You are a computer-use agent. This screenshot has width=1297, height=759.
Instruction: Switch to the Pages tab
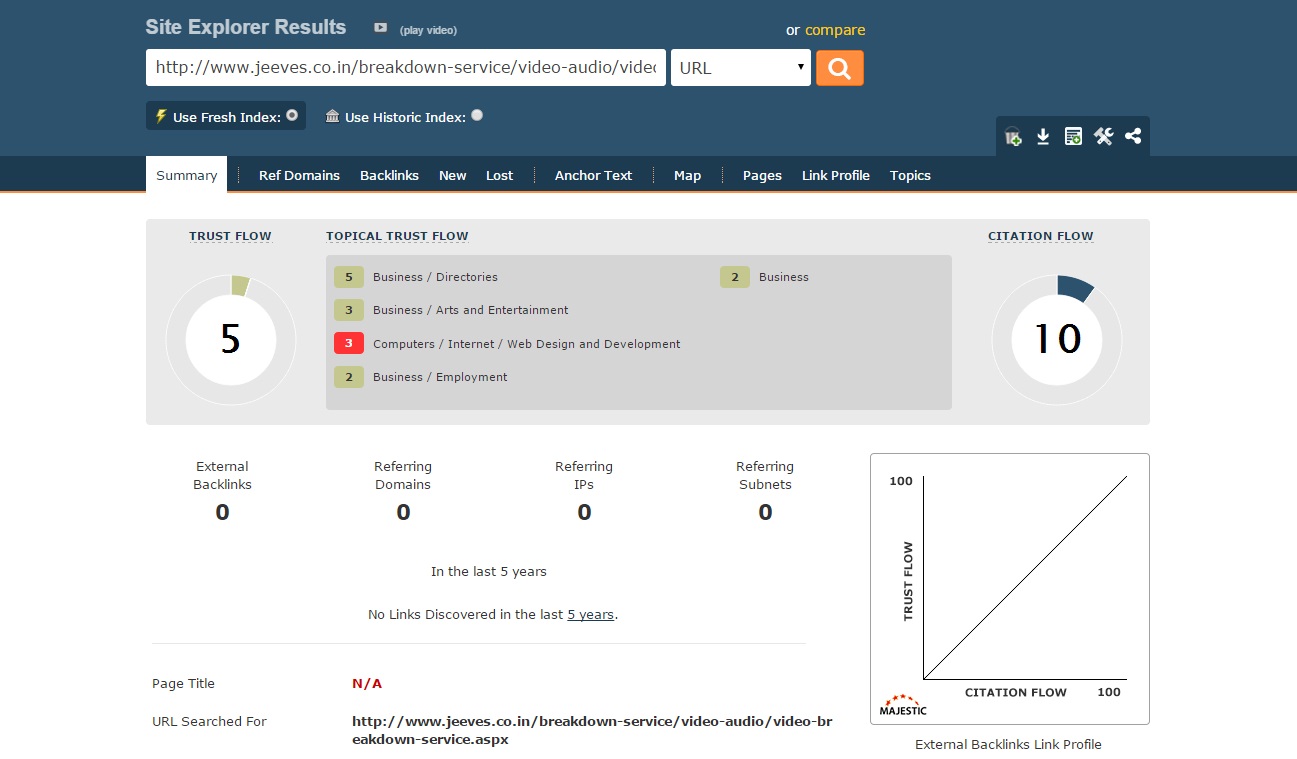(762, 175)
